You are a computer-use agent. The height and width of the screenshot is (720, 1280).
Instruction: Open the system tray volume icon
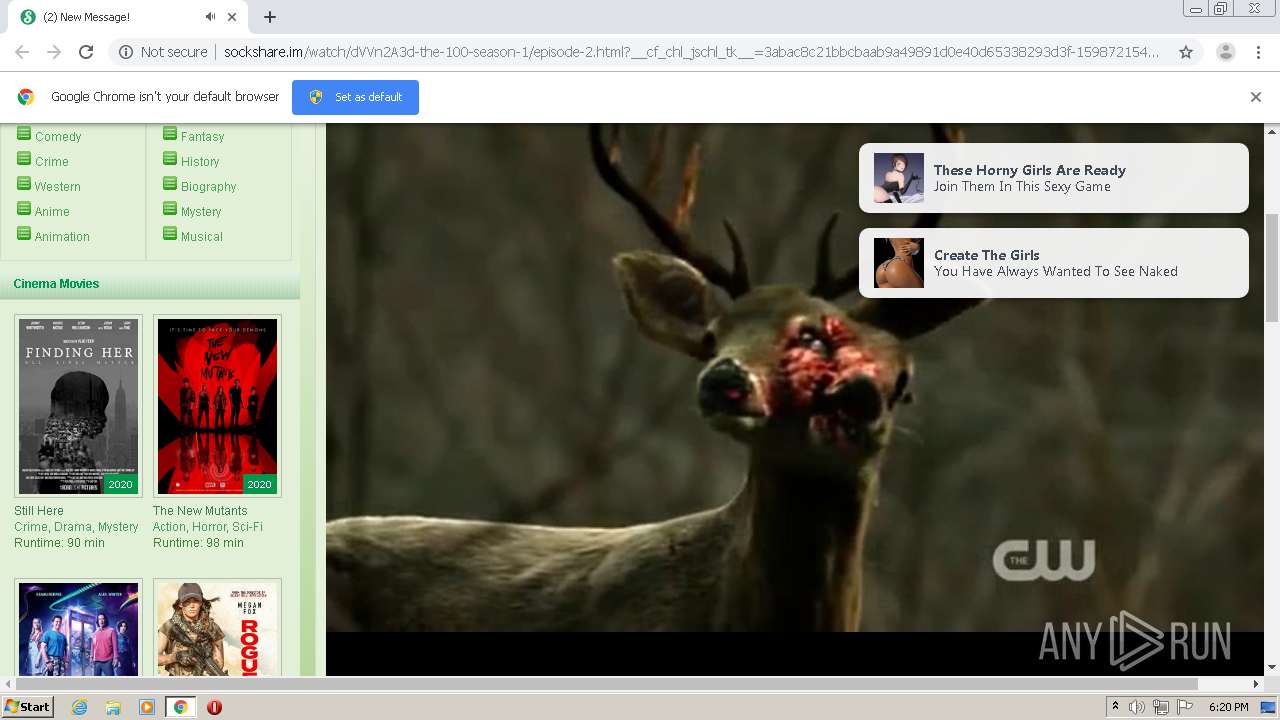[x=1137, y=707]
